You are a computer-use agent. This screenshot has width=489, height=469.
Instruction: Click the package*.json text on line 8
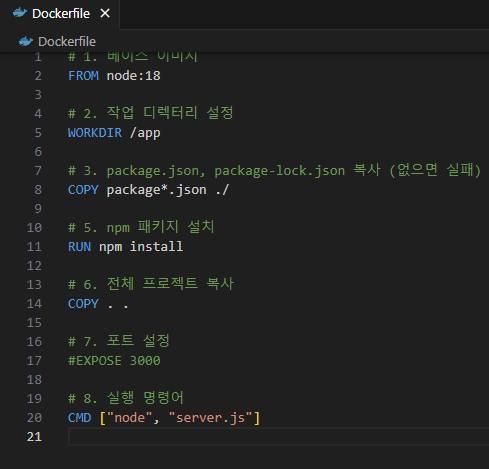pos(156,190)
